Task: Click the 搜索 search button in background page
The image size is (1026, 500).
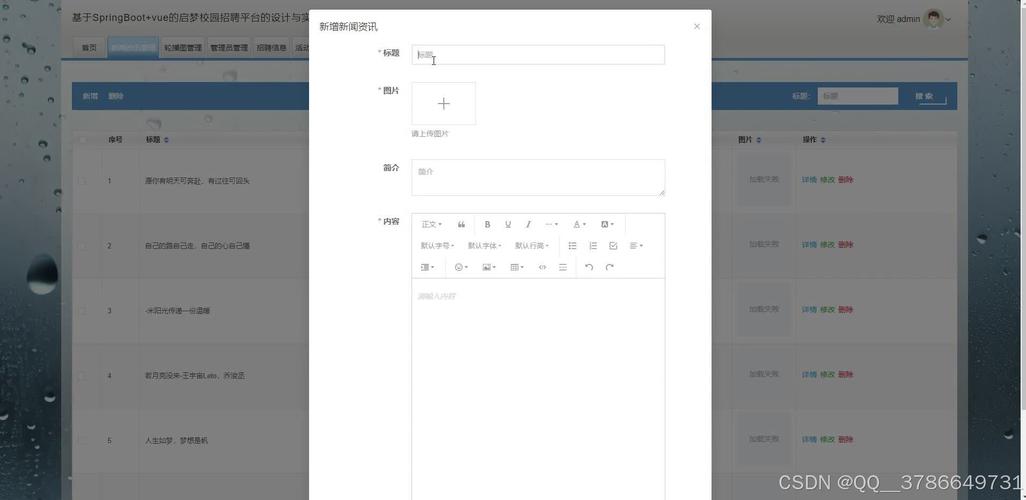Action: pos(925,96)
